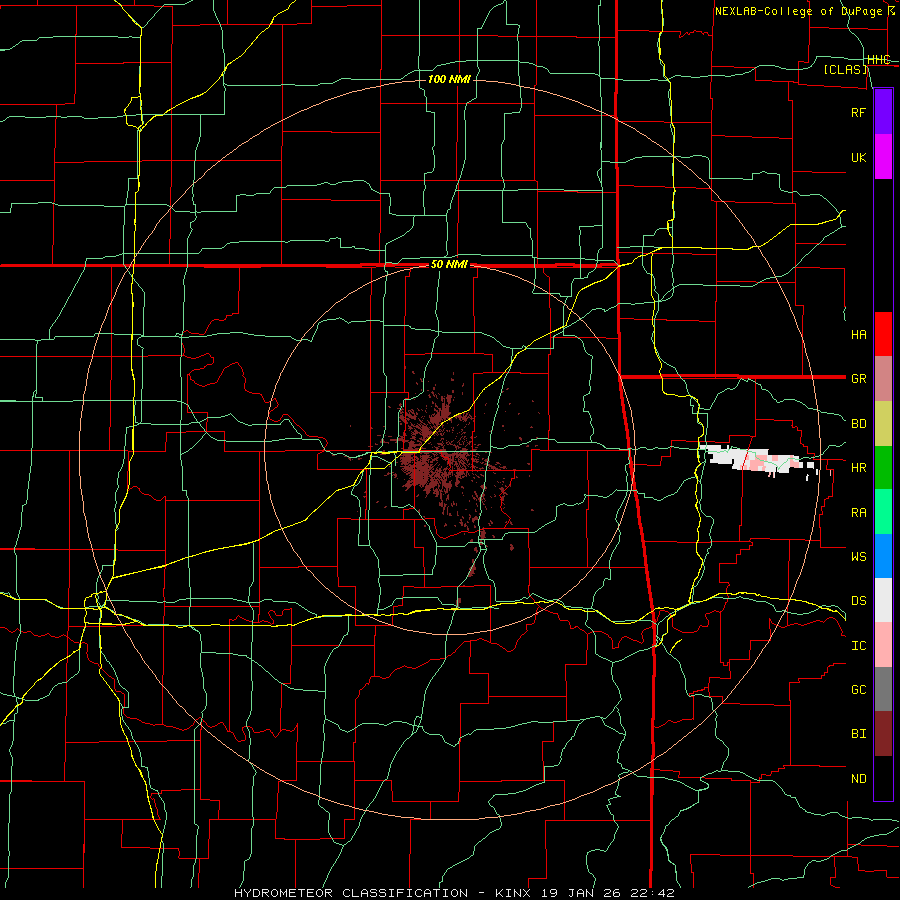Click the BI legend label
The width and height of the screenshot is (900, 900).
(x=858, y=734)
